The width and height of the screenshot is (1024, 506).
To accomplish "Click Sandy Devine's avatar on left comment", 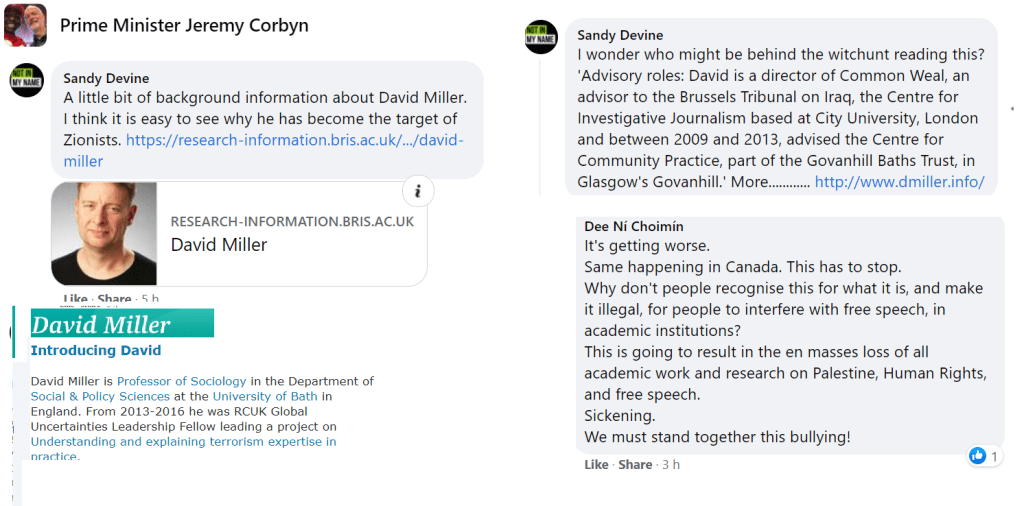I will 26,80.
